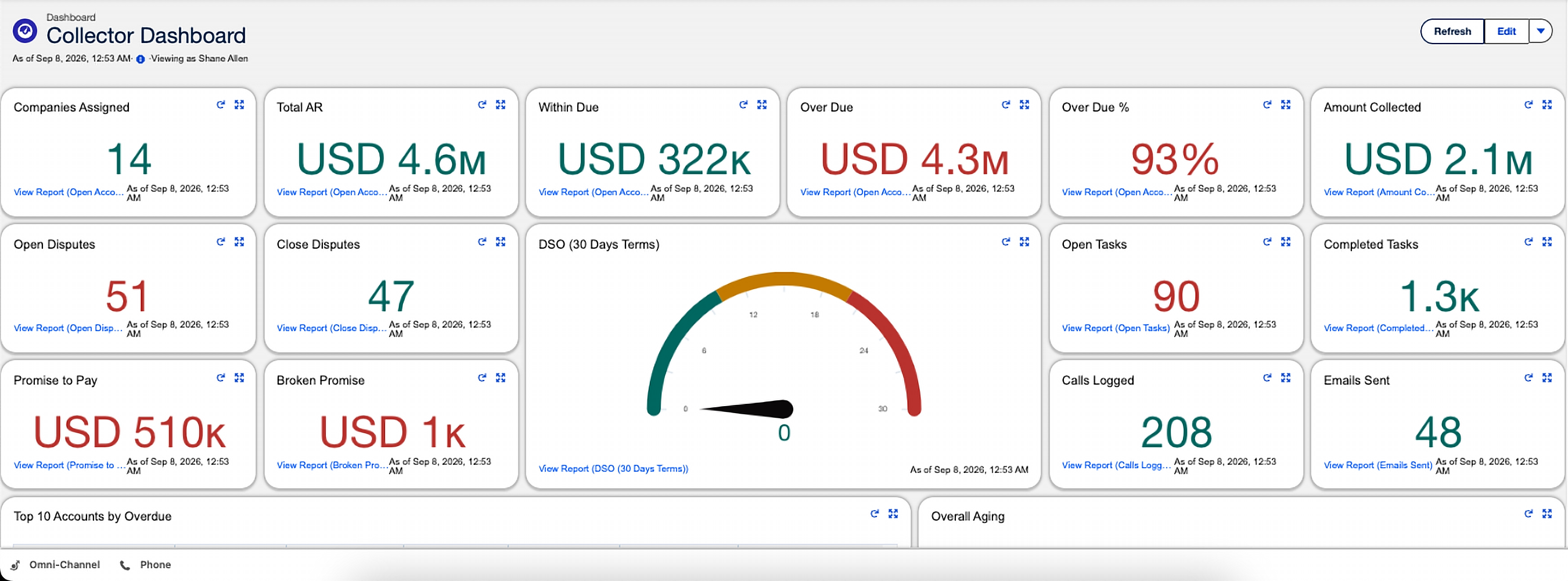Viewport: 1568px width, 581px height.
Task: Open View Report (Close Disp... link
Action: 332,328
